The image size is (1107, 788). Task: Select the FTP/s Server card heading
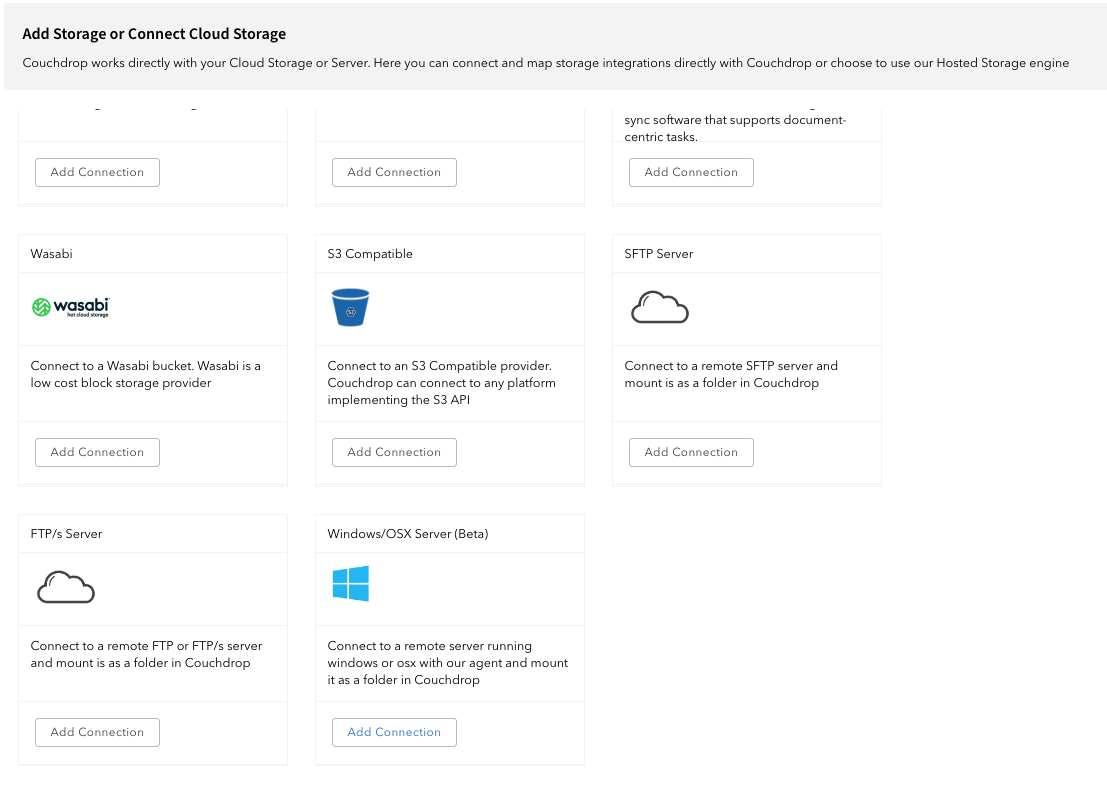[x=66, y=534]
